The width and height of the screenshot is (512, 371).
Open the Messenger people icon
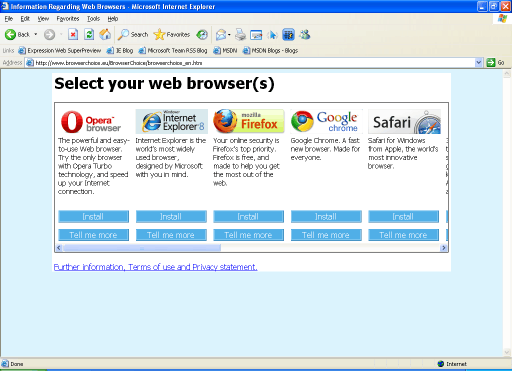pyautogui.click(x=304, y=34)
